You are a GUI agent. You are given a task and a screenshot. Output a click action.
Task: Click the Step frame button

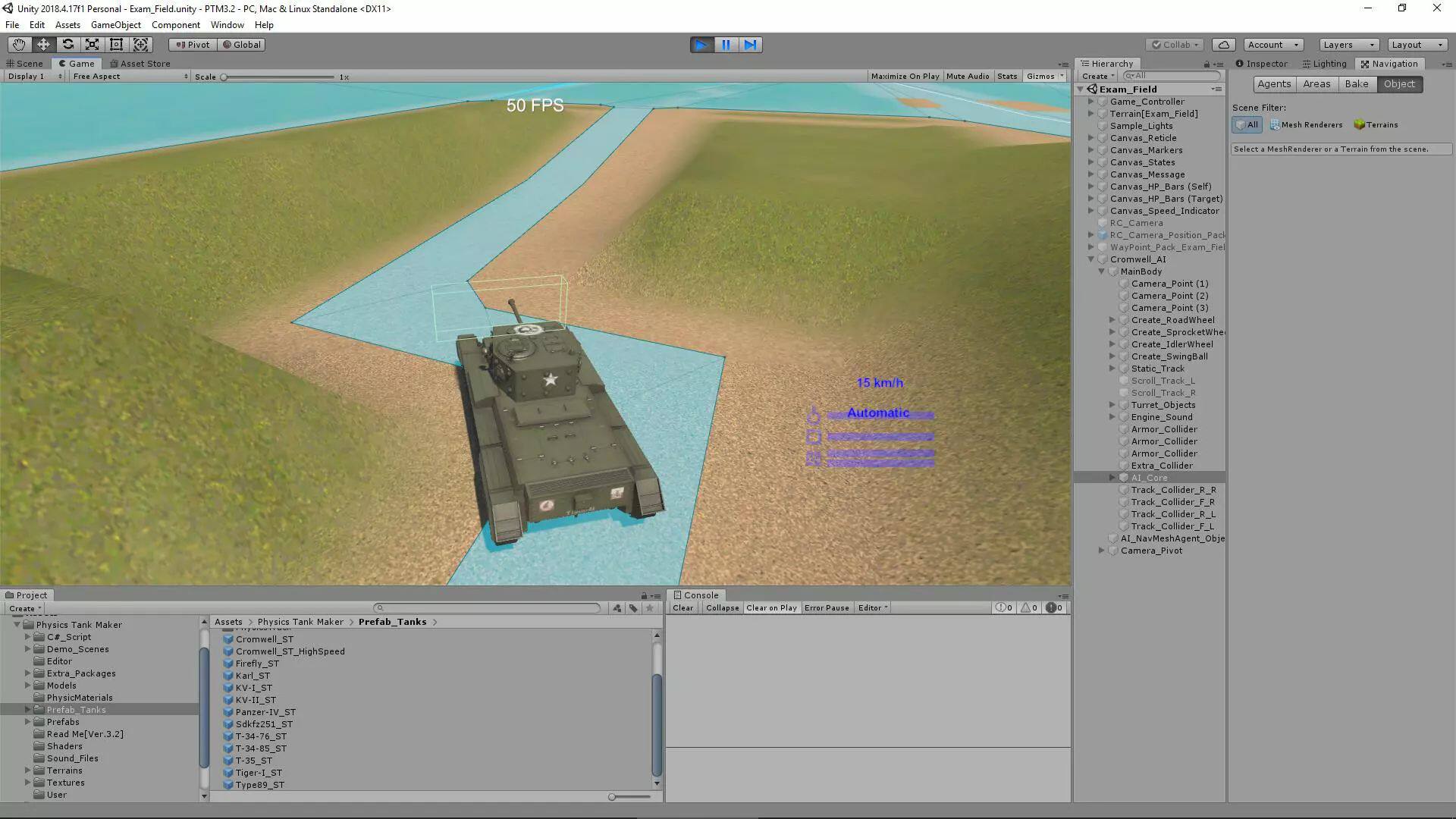tap(750, 45)
